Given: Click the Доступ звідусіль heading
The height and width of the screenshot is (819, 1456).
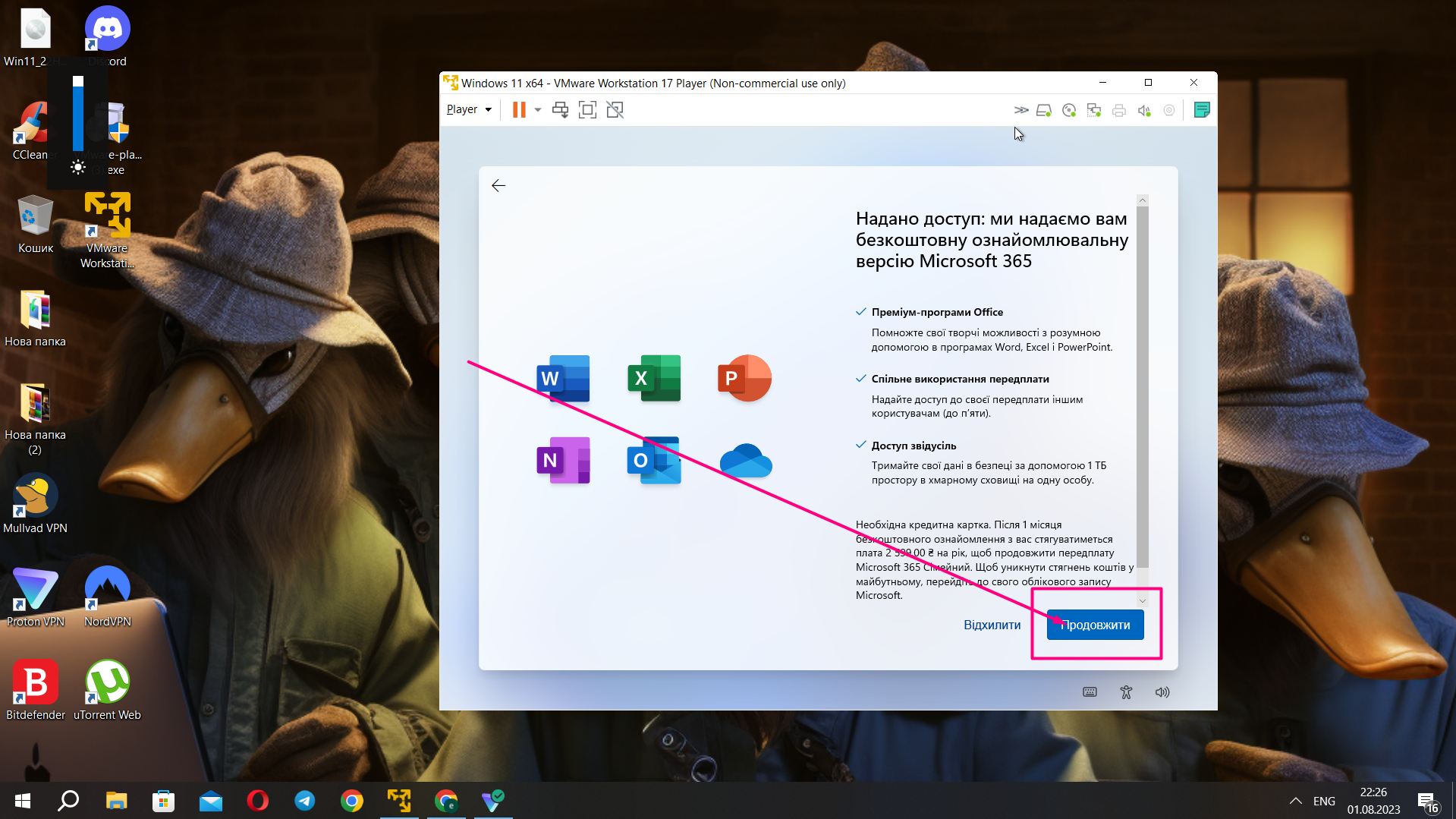Looking at the screenshot, I should 914,446.
